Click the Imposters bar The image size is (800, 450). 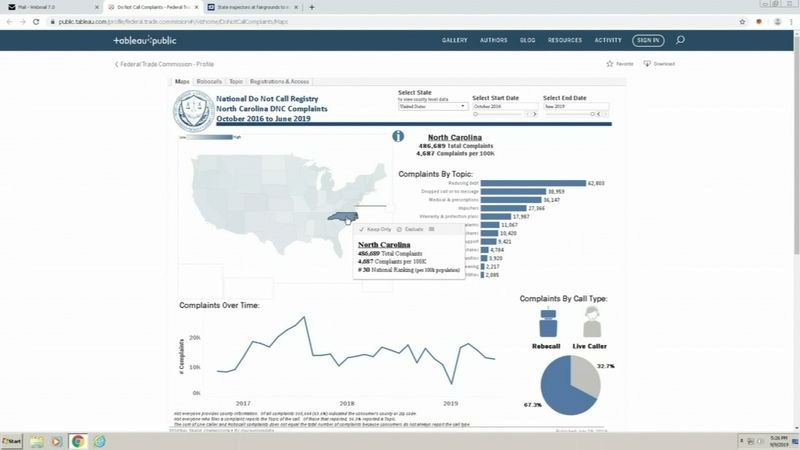click(x=504, y=208)
